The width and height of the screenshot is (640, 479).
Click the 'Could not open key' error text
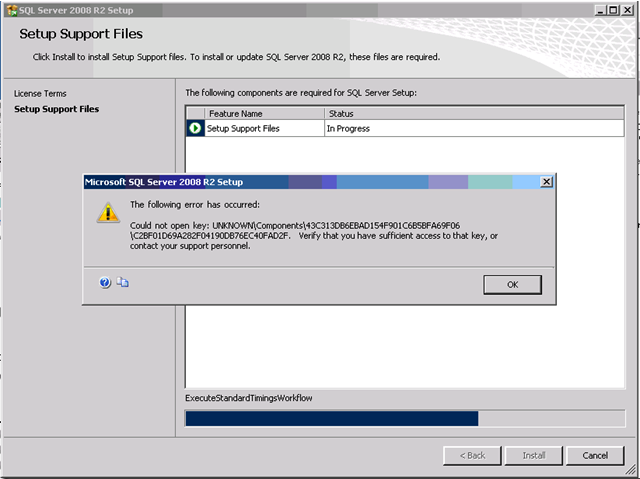[x=313, y=235]
